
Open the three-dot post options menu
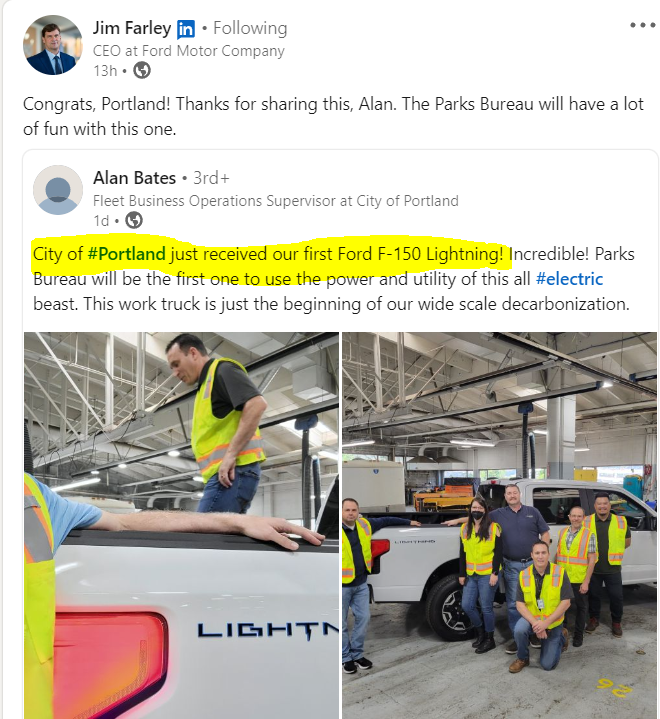tap(642, 25)
